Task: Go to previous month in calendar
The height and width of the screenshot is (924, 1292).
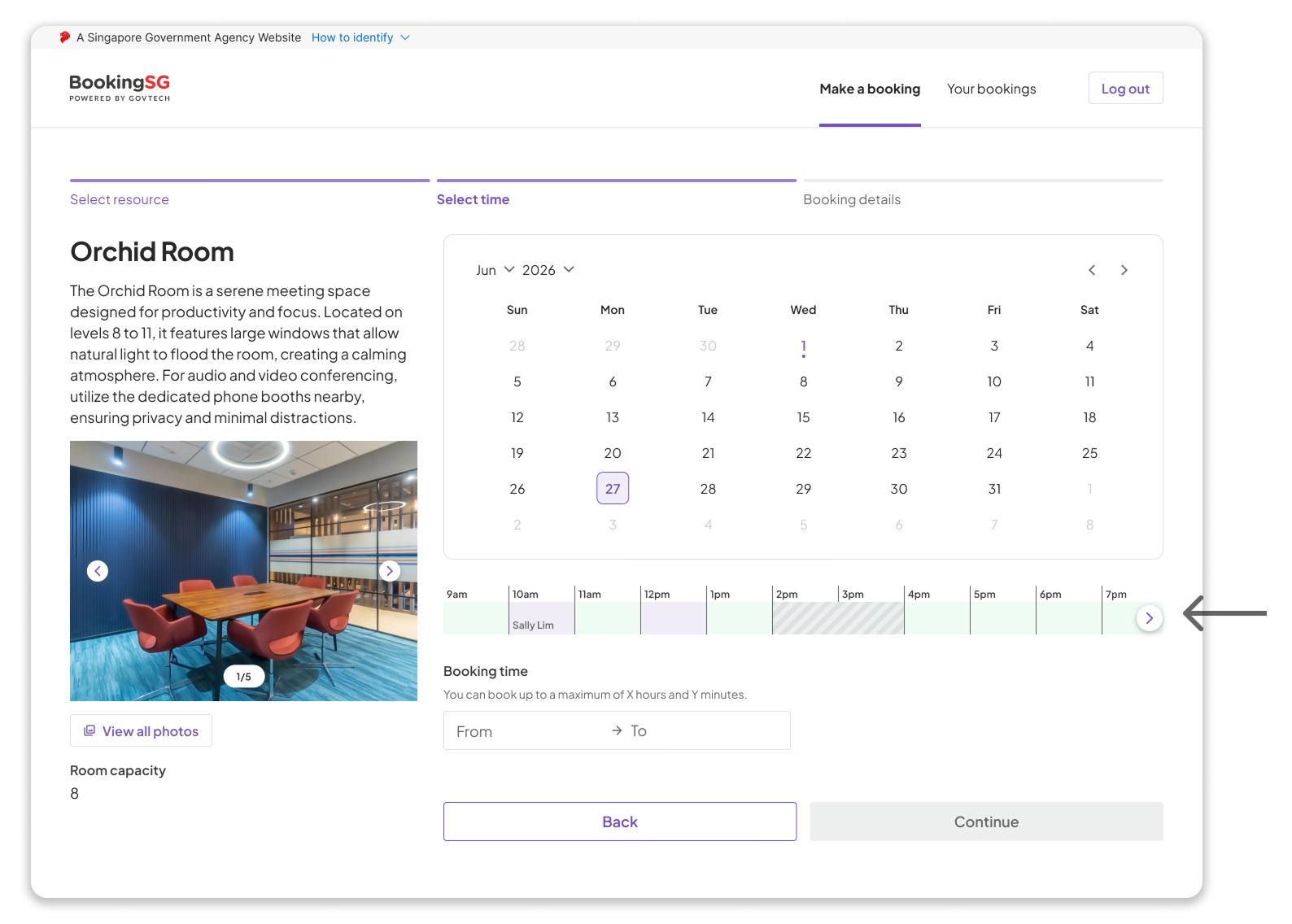Action: coord(1092,270)
